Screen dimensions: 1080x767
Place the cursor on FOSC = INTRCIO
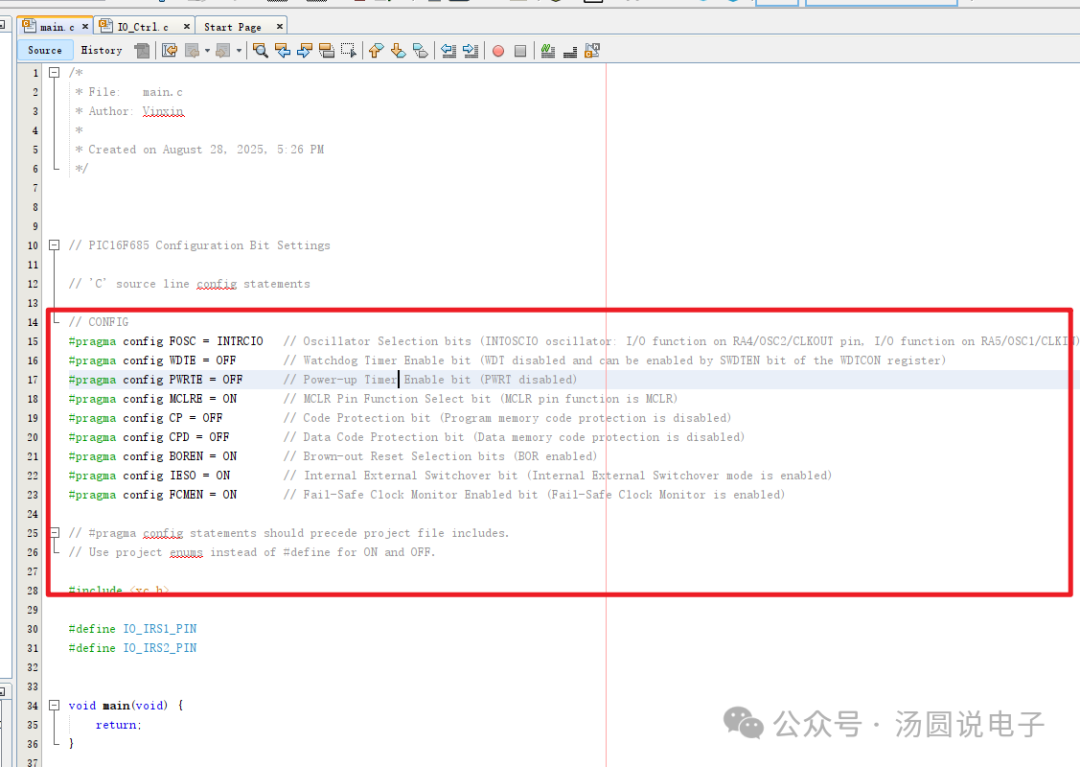216,342
